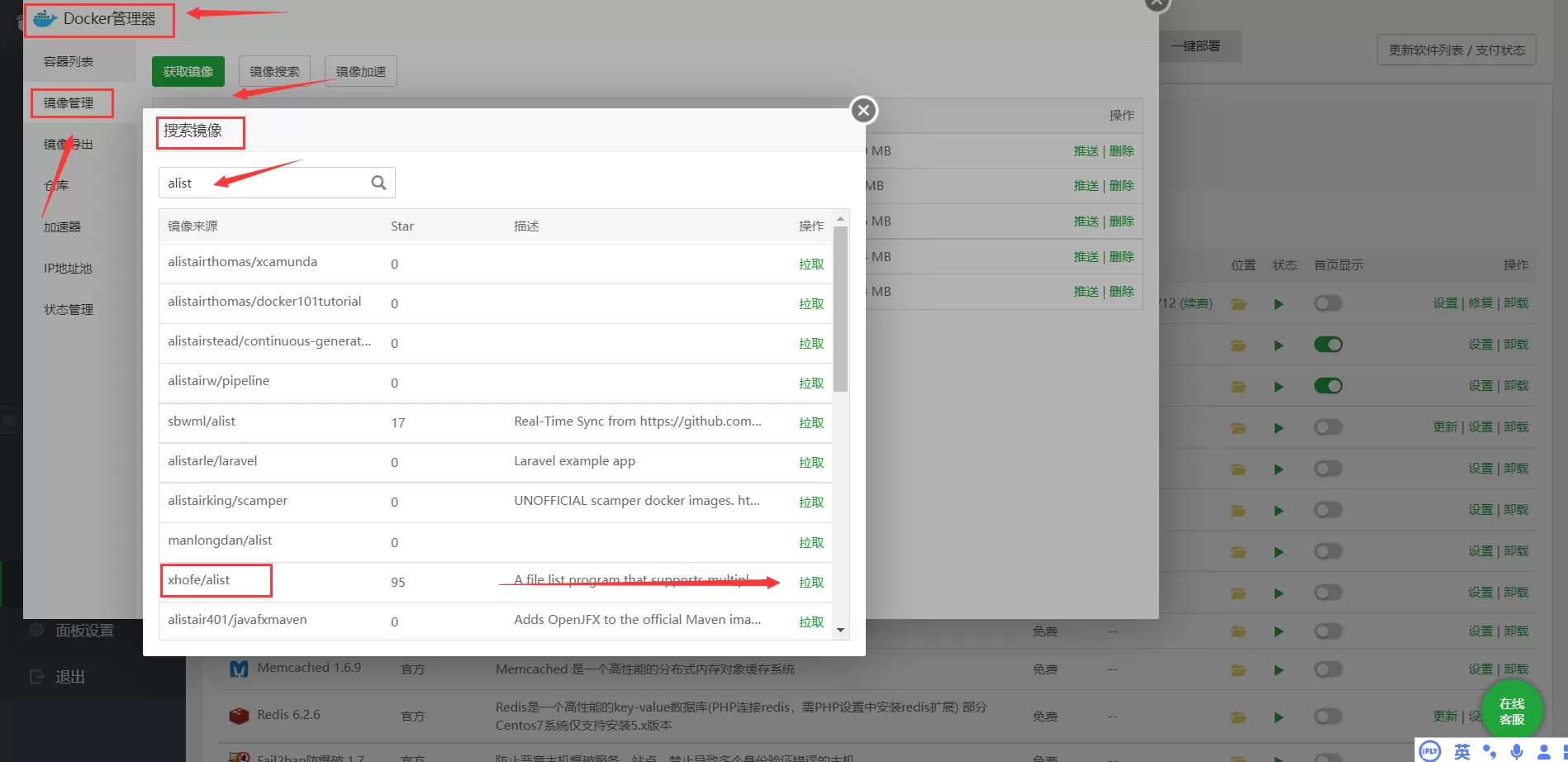Click the magnifier search icon beside alist
The height and width of the screenshot is (762, 1568).
(x=378, y=183)
